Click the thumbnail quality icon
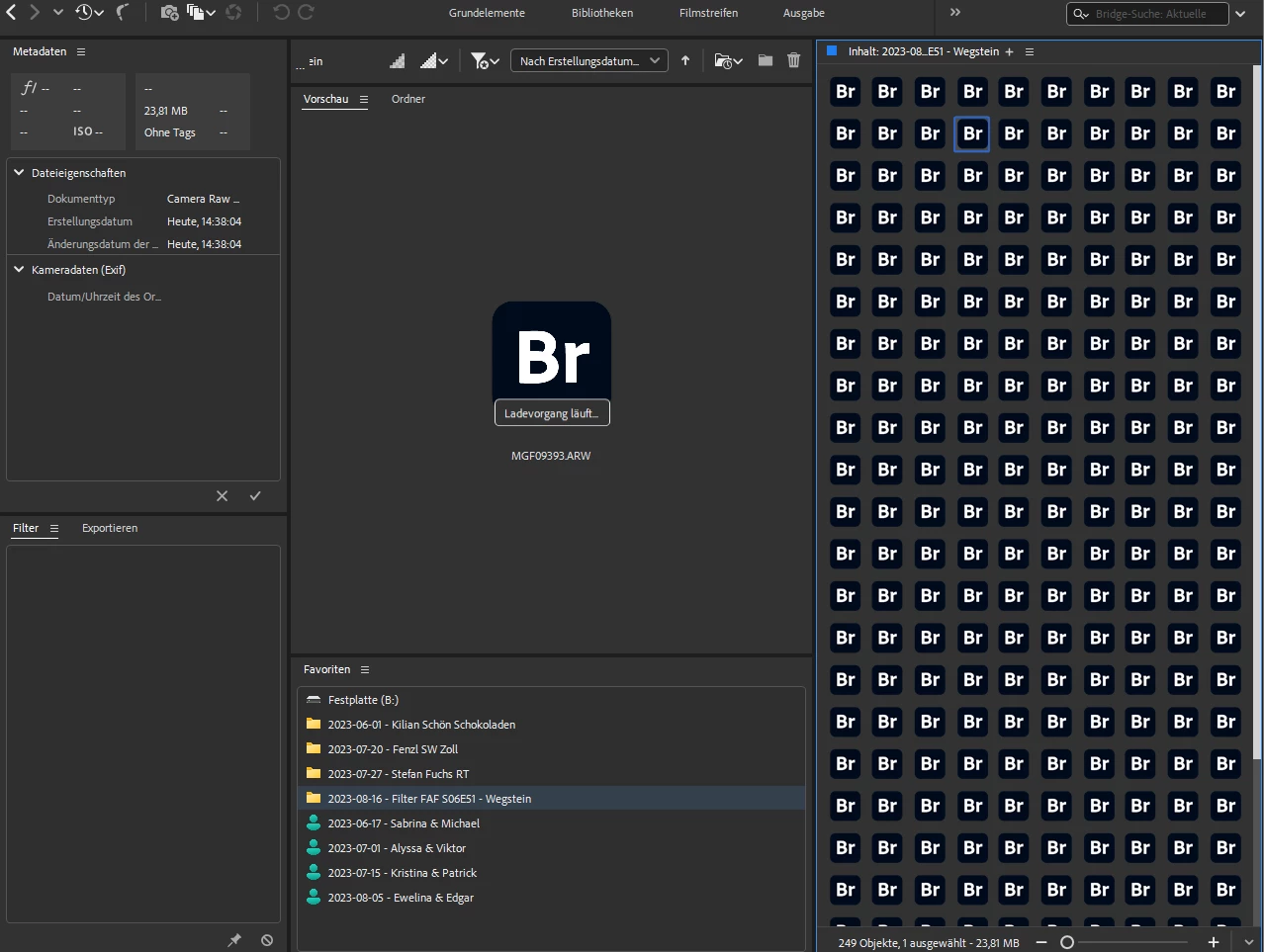1264x952 pixels. coord(398,61)
